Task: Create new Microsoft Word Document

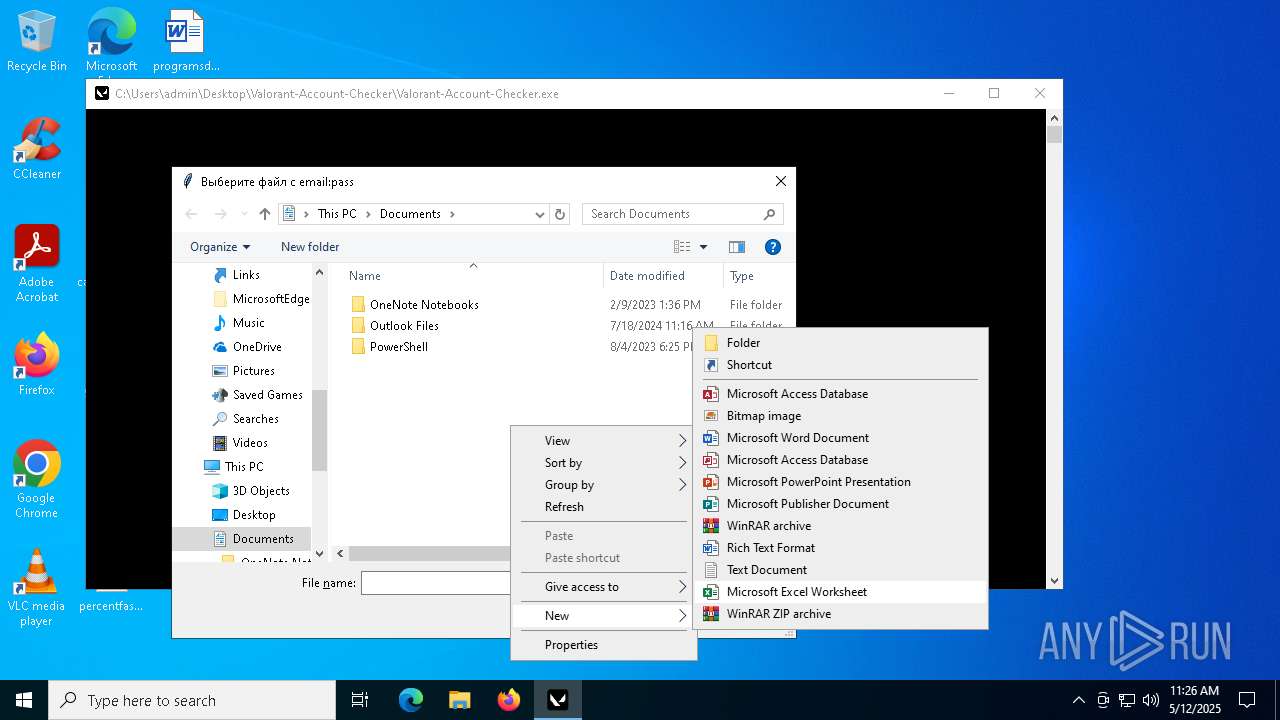Action: pos(840,438)
